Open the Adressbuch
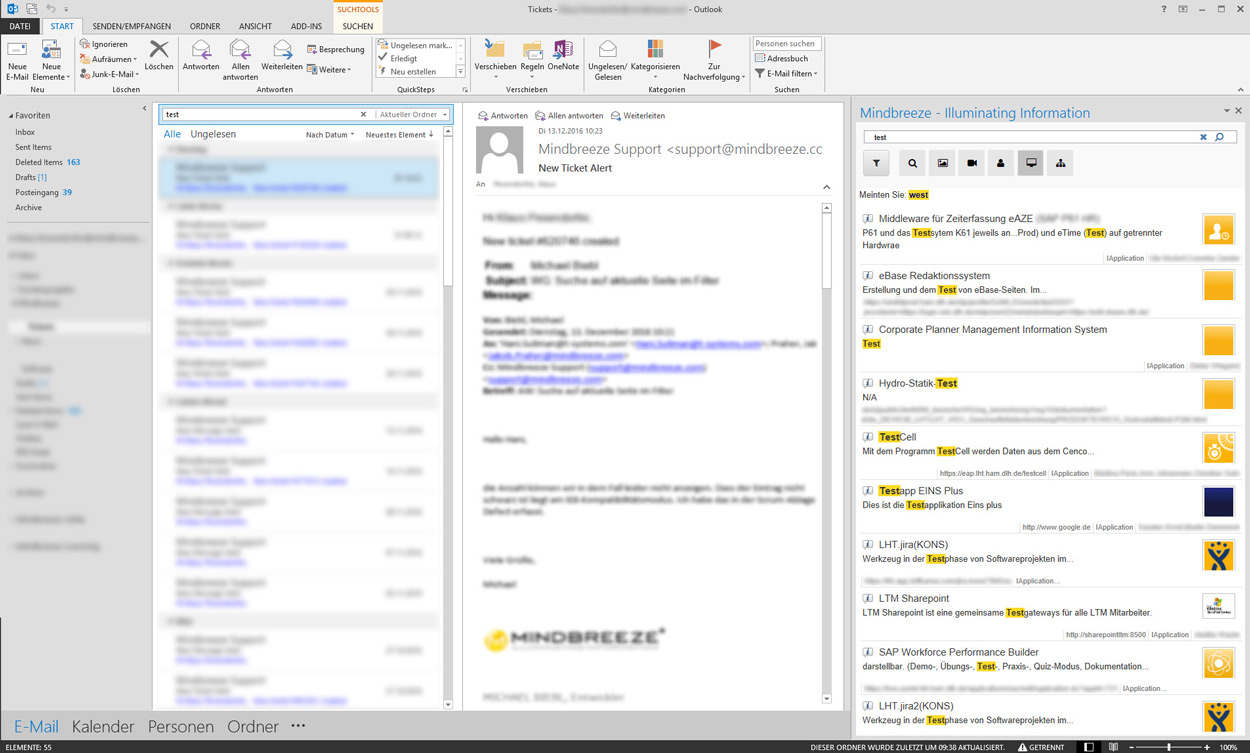 coord(782,59)
